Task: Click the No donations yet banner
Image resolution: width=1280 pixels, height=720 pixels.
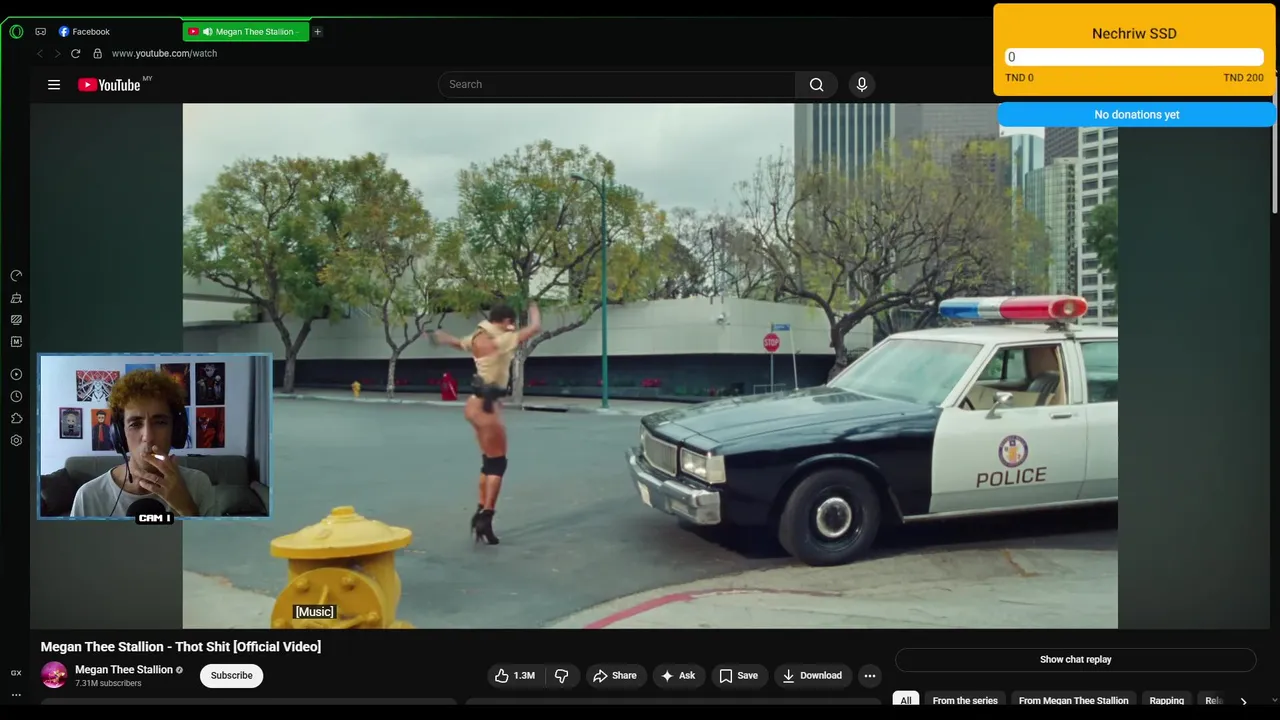Action: point(1137,115)
